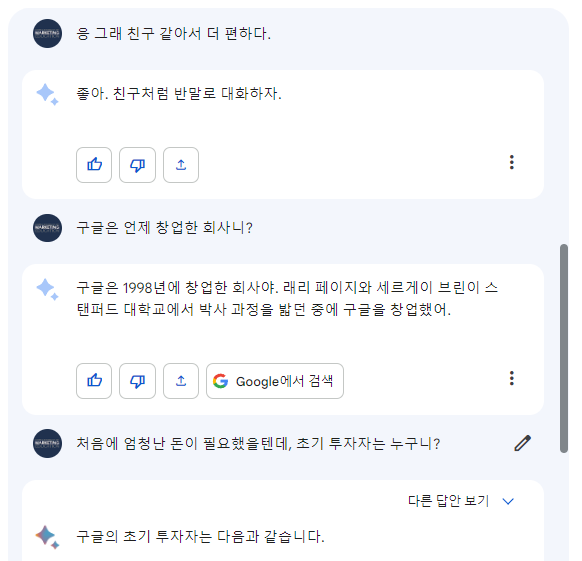Share the Google founding year answer
Viewport: 582px width, 561px height.
click(x=181, y=381)
